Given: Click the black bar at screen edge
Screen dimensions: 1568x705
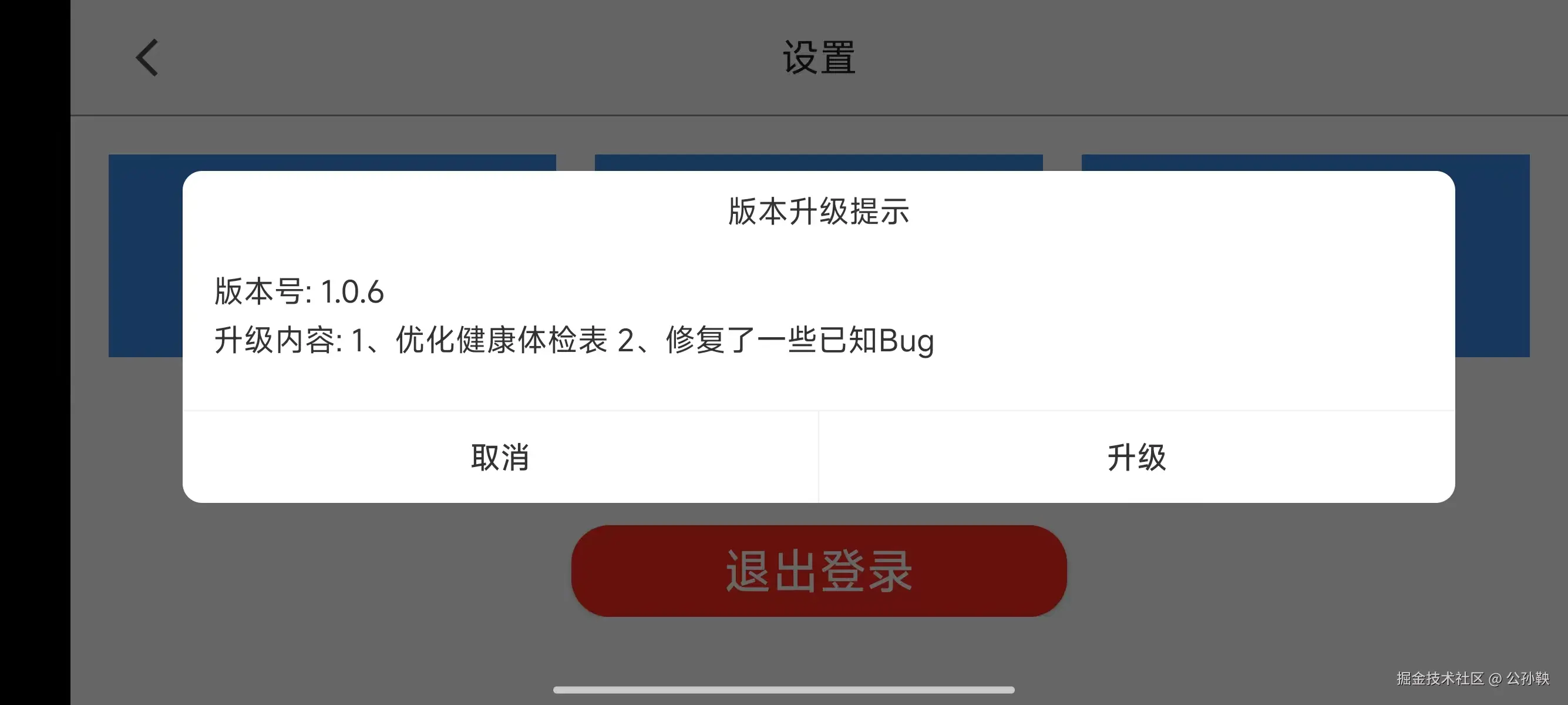Looking at the screenshot, I should point(35,352).
